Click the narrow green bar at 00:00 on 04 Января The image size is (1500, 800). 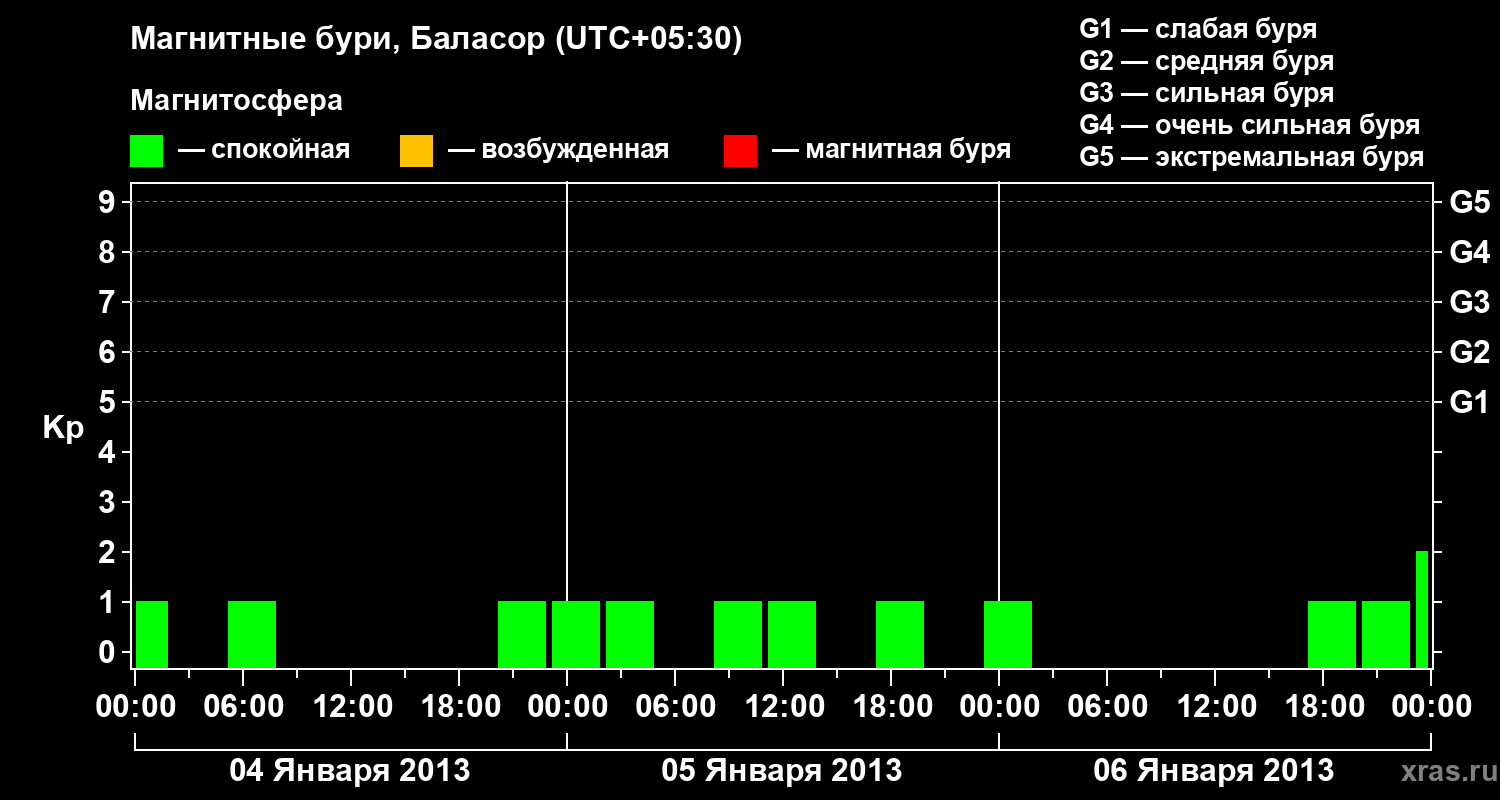tap(152, 634)
